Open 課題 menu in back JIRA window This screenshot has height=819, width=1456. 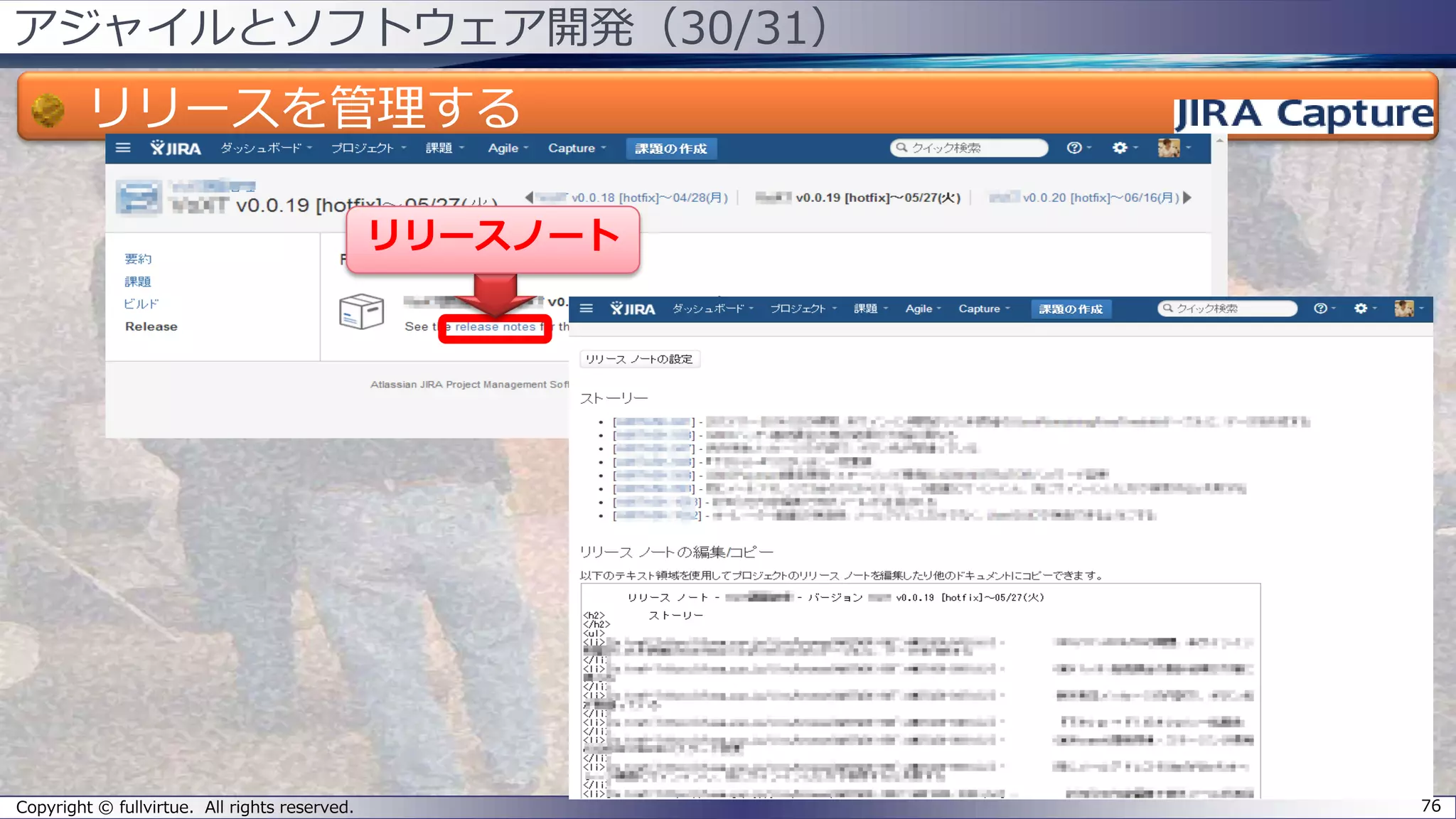pos(444,148)
